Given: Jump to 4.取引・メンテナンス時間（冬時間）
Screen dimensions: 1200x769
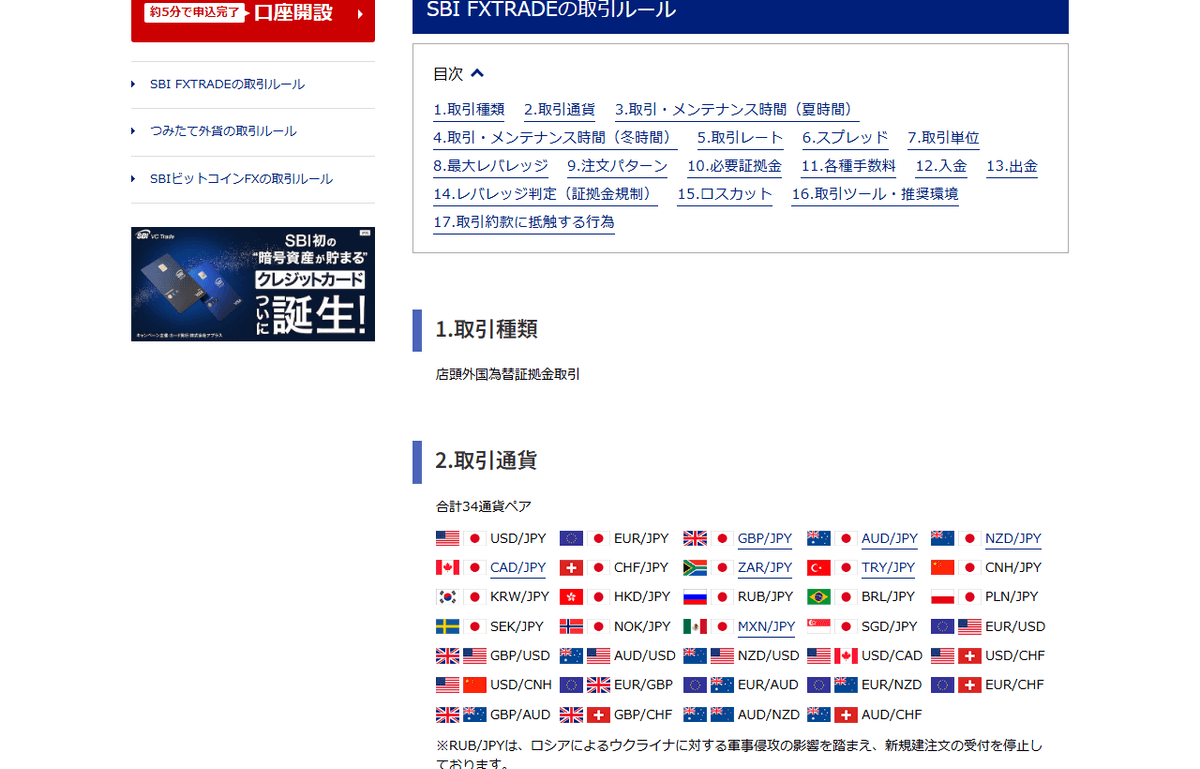Looking at the screenshot, I should click(x=555, y=138).
